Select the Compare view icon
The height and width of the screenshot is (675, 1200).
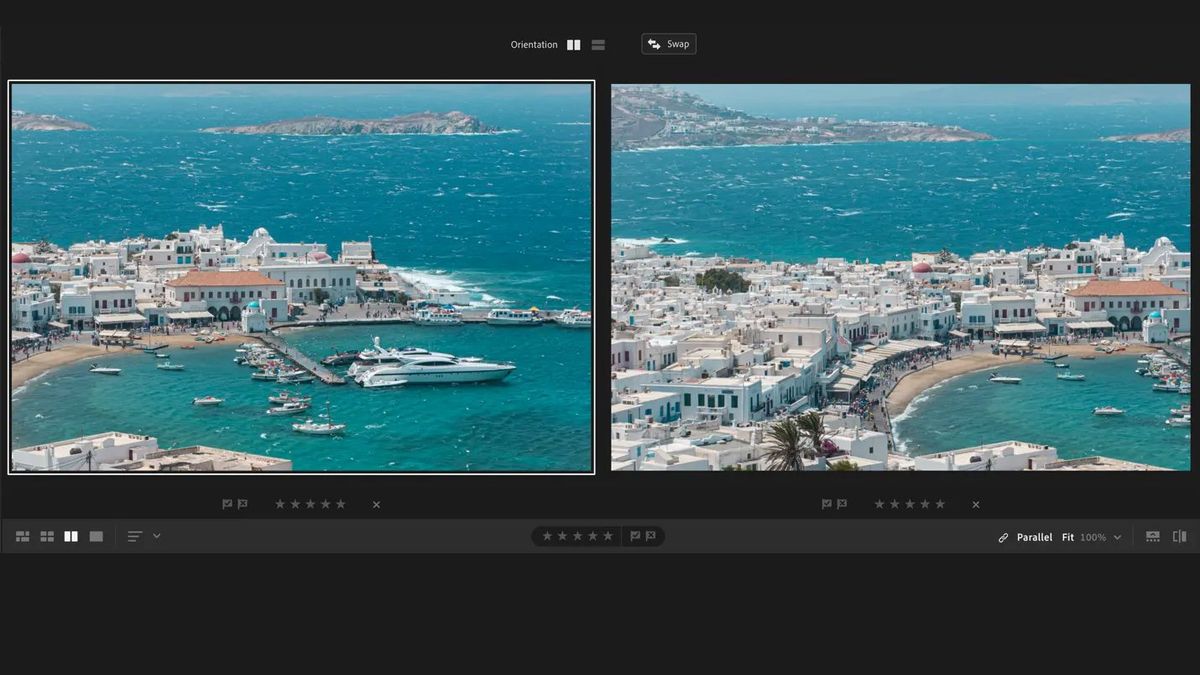pyautogui.click(x=70, y=536)
